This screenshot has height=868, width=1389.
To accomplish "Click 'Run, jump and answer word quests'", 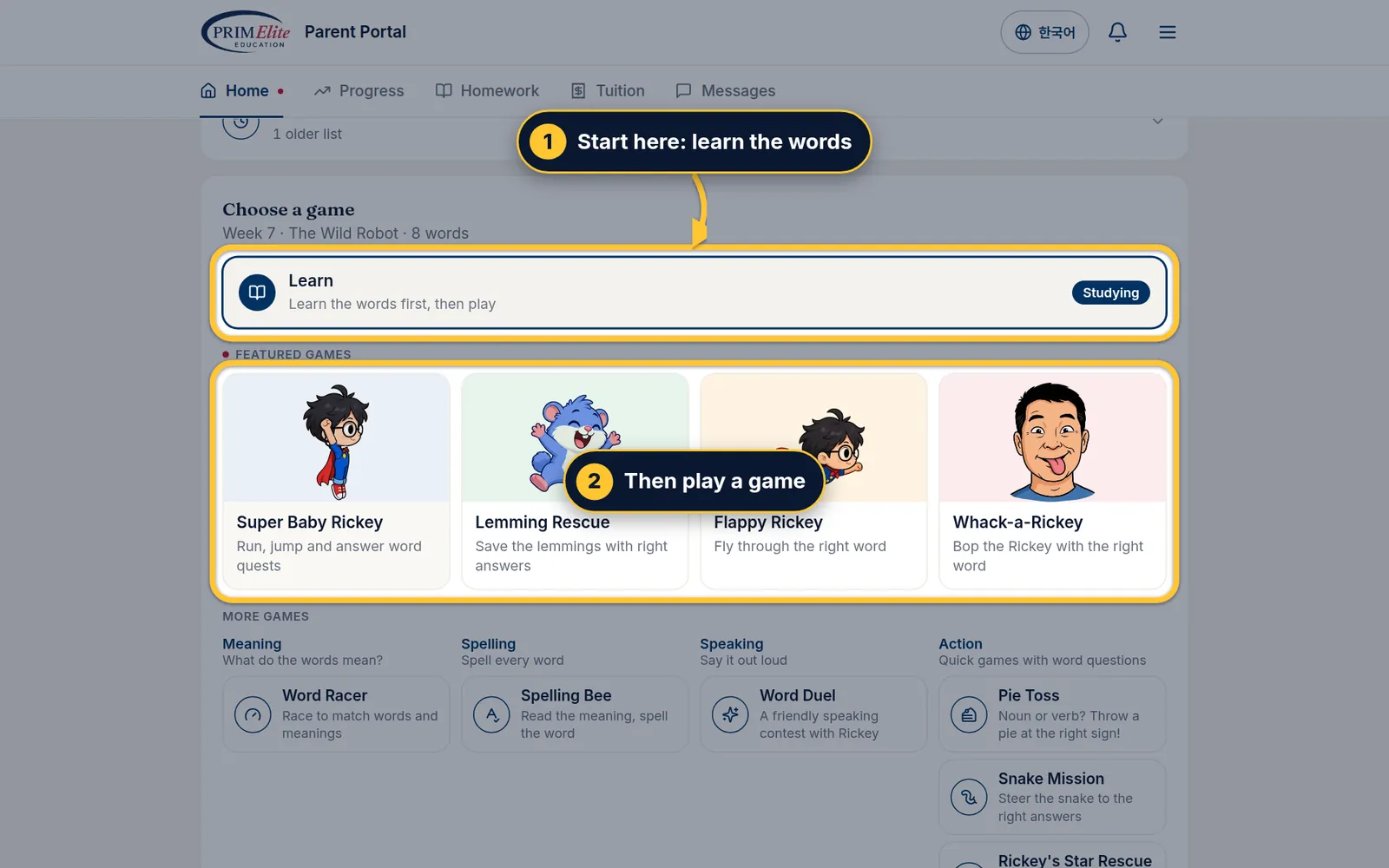I will coord(329,556).
